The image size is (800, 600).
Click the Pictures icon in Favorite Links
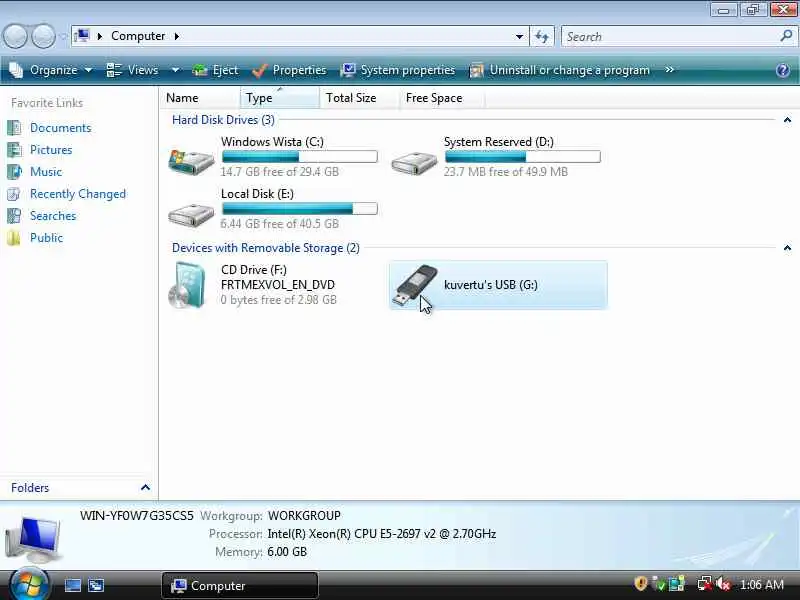click(14, 149)
